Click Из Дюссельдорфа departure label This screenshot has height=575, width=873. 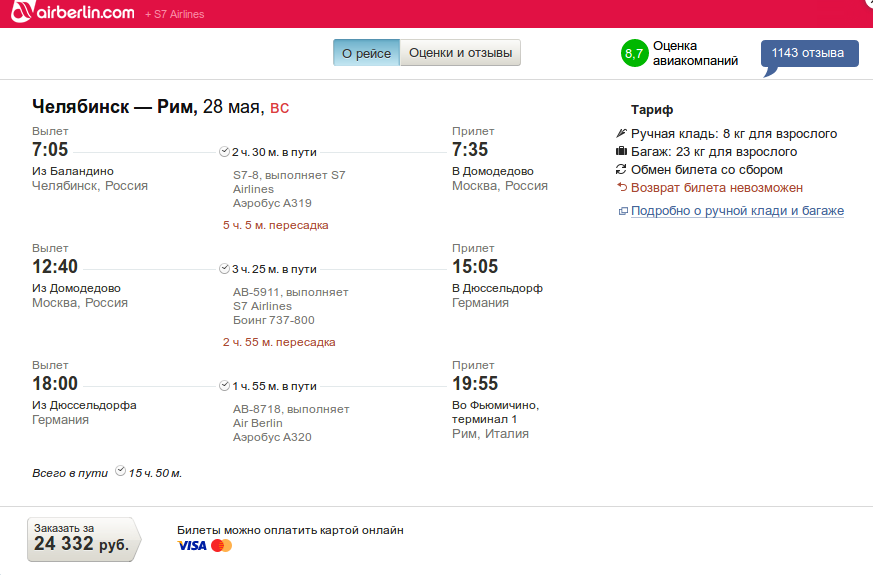tap(84, 405)
